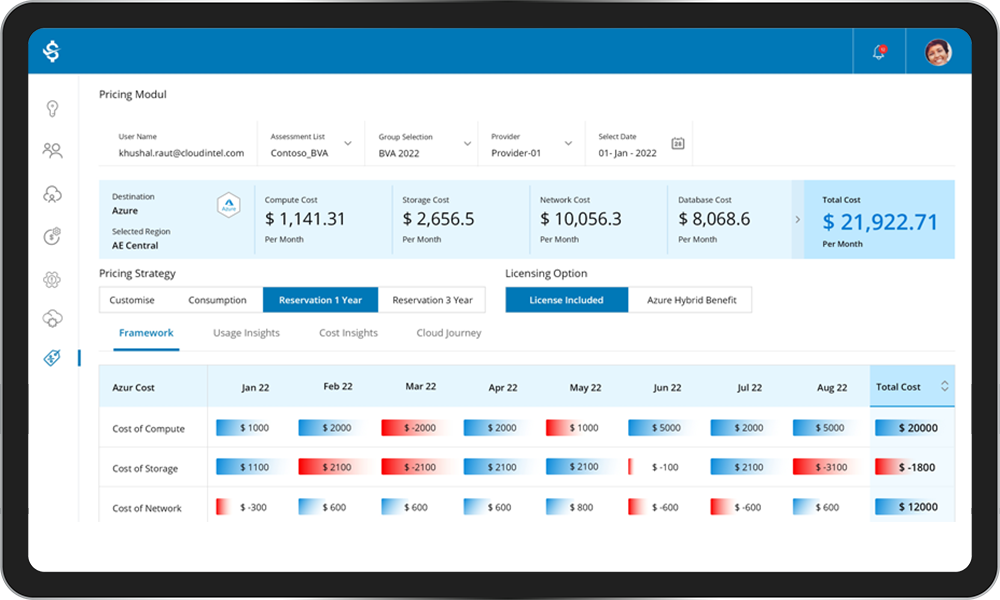Image resolution: width=1000 pixels, height=600 pixels.
Task: Open the atom-shaped sidebar icon
Action: point(52,279)
